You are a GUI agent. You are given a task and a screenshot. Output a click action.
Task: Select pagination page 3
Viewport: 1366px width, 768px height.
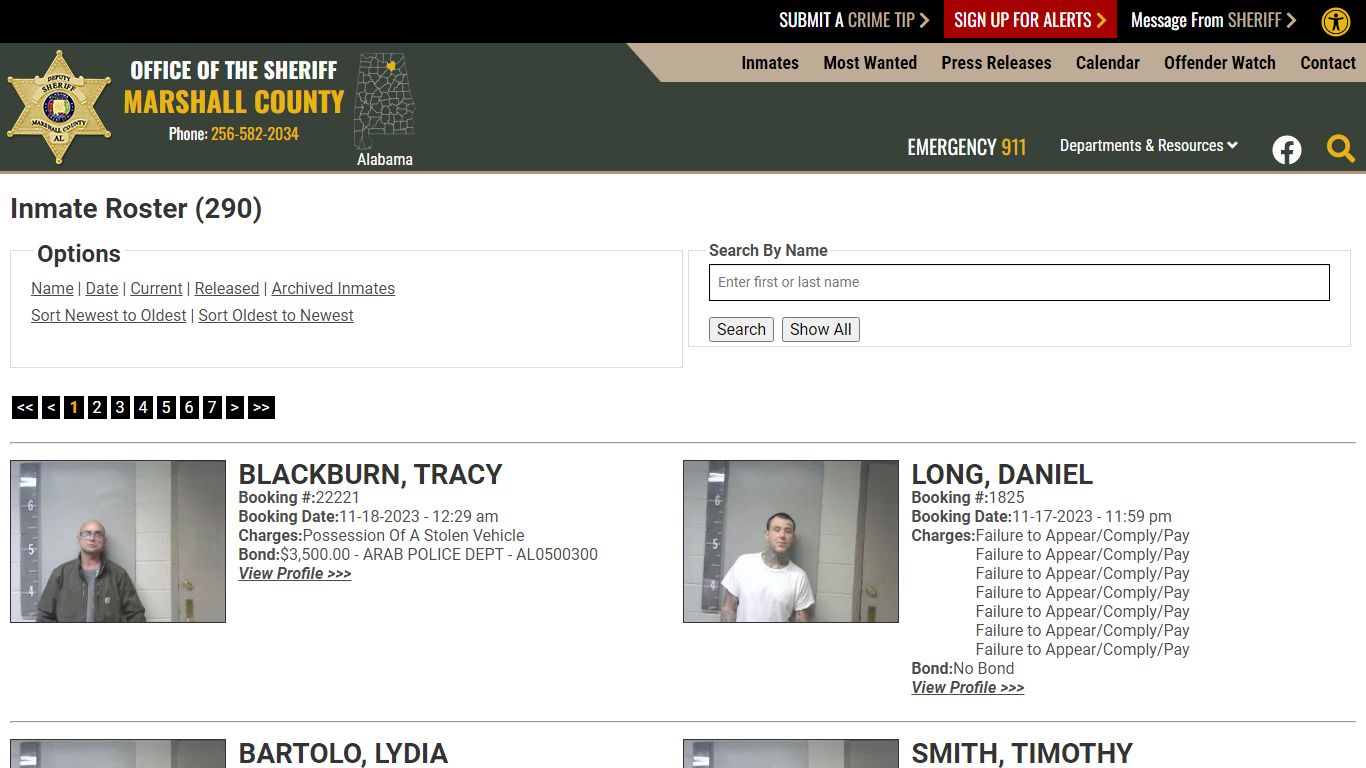click(120, 407)
